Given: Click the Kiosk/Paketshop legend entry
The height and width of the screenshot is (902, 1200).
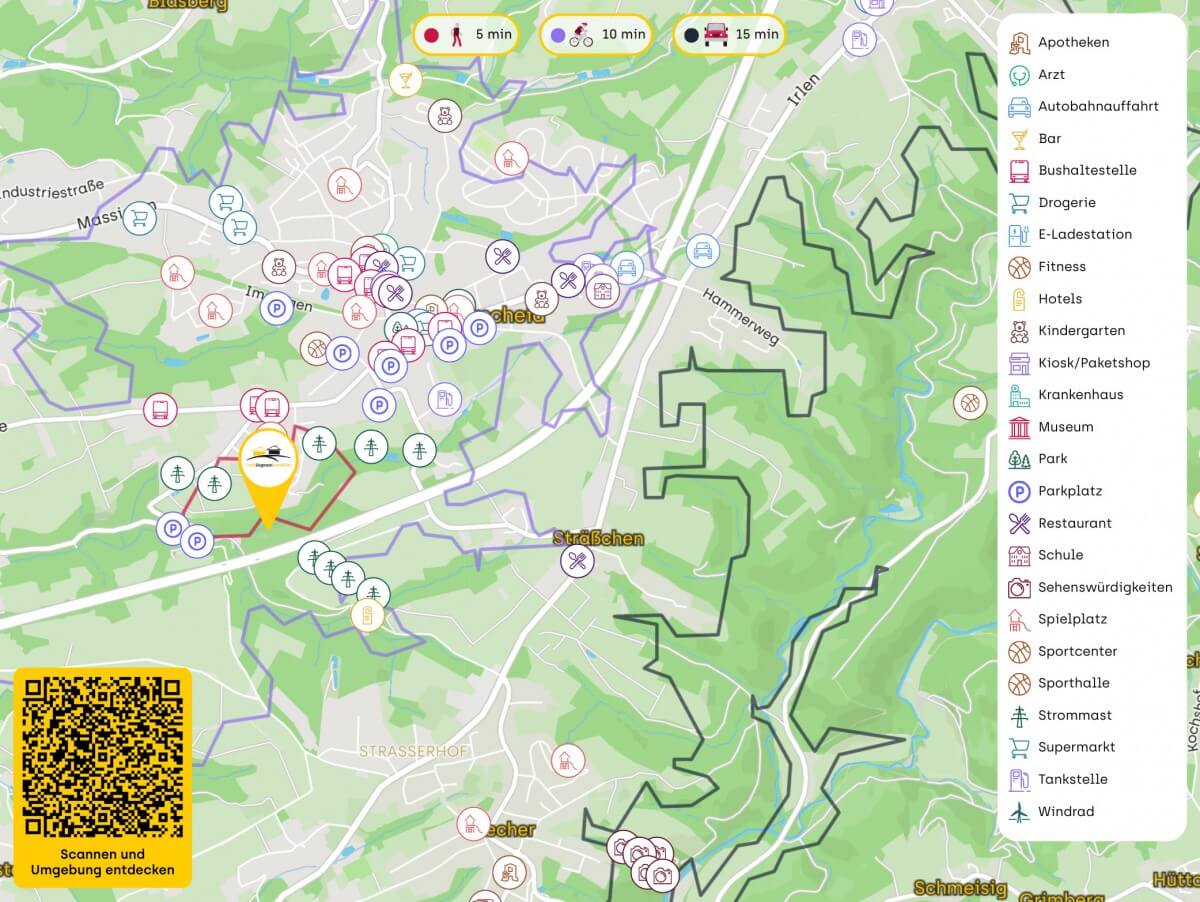Looking at the screenshot, I should [1093, 362].
